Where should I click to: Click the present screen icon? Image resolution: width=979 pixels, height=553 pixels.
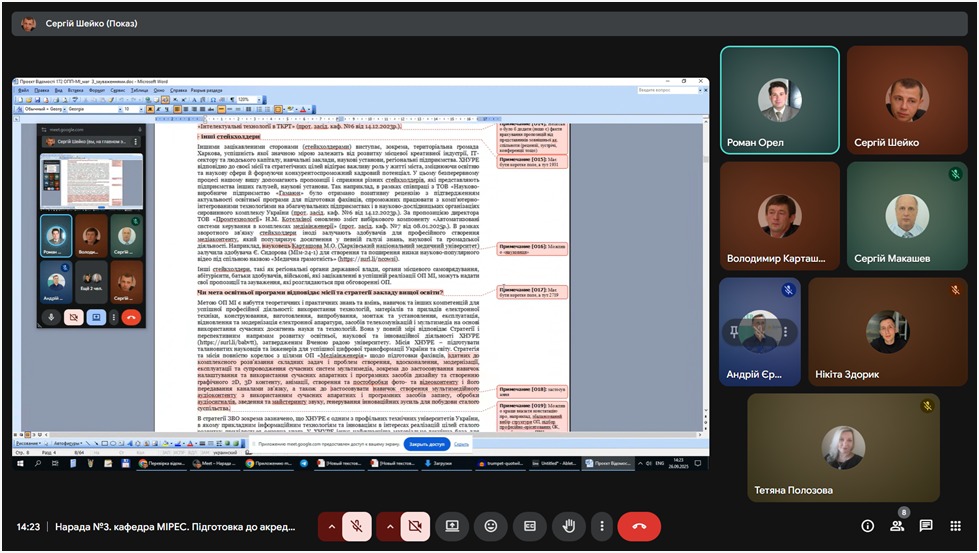coord(452,525)
